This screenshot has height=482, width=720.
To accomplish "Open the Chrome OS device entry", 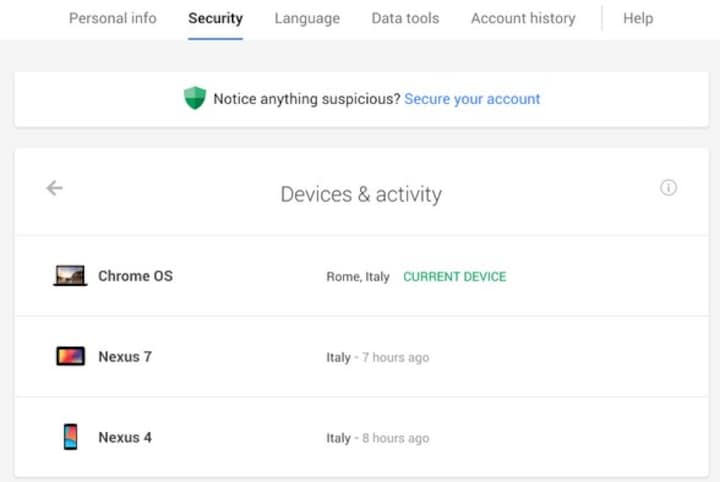I will (x=361, y=276).
